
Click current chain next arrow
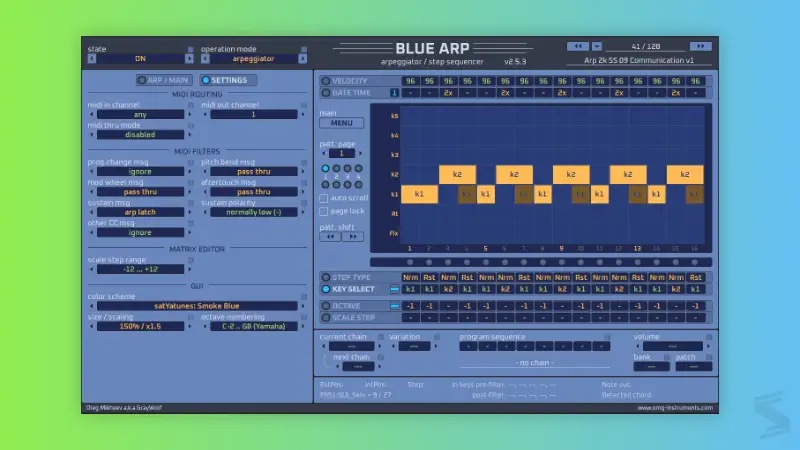[x=379, y=346]
